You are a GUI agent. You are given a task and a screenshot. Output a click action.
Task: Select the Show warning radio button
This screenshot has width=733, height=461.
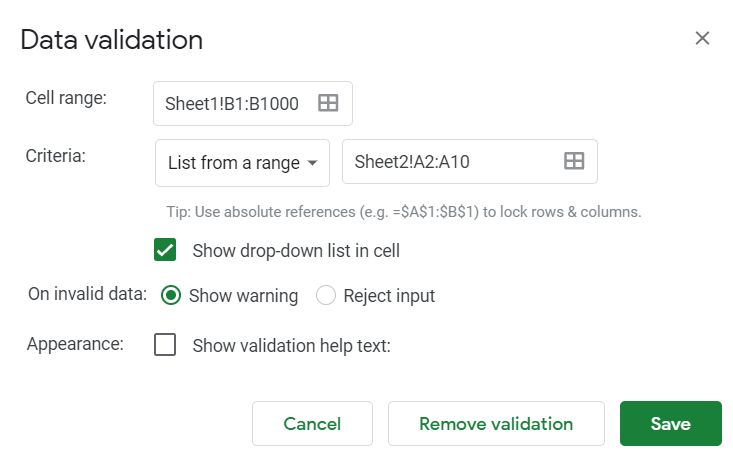[x=171, y=295]
